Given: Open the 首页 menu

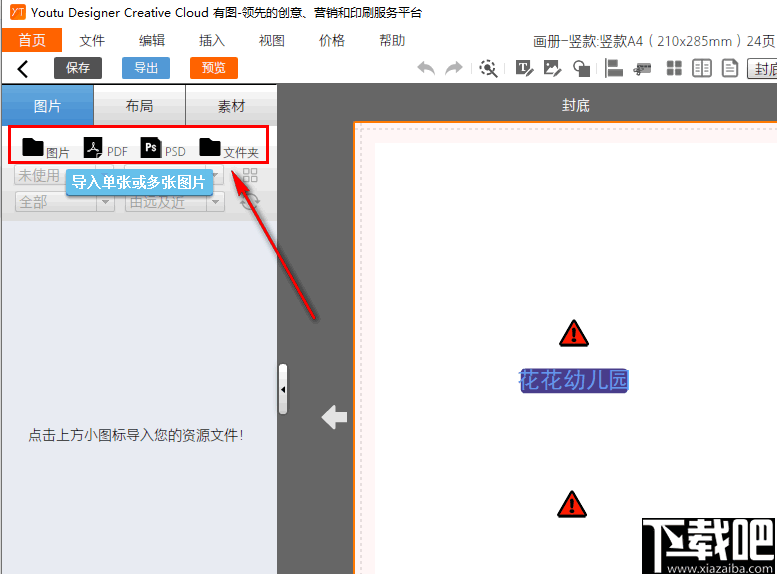Looking at the screenshot, I should tap(32, 40).
